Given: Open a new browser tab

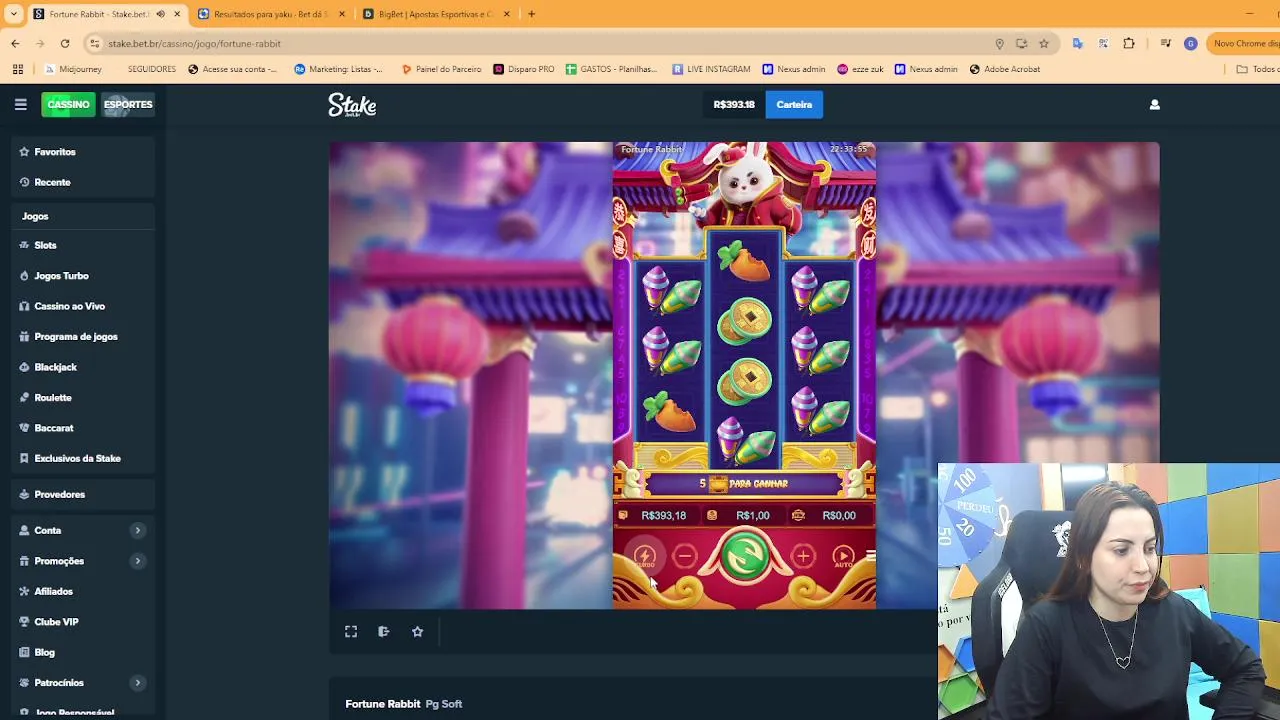Looking at the screenshot, I should [x=531, y=14].
